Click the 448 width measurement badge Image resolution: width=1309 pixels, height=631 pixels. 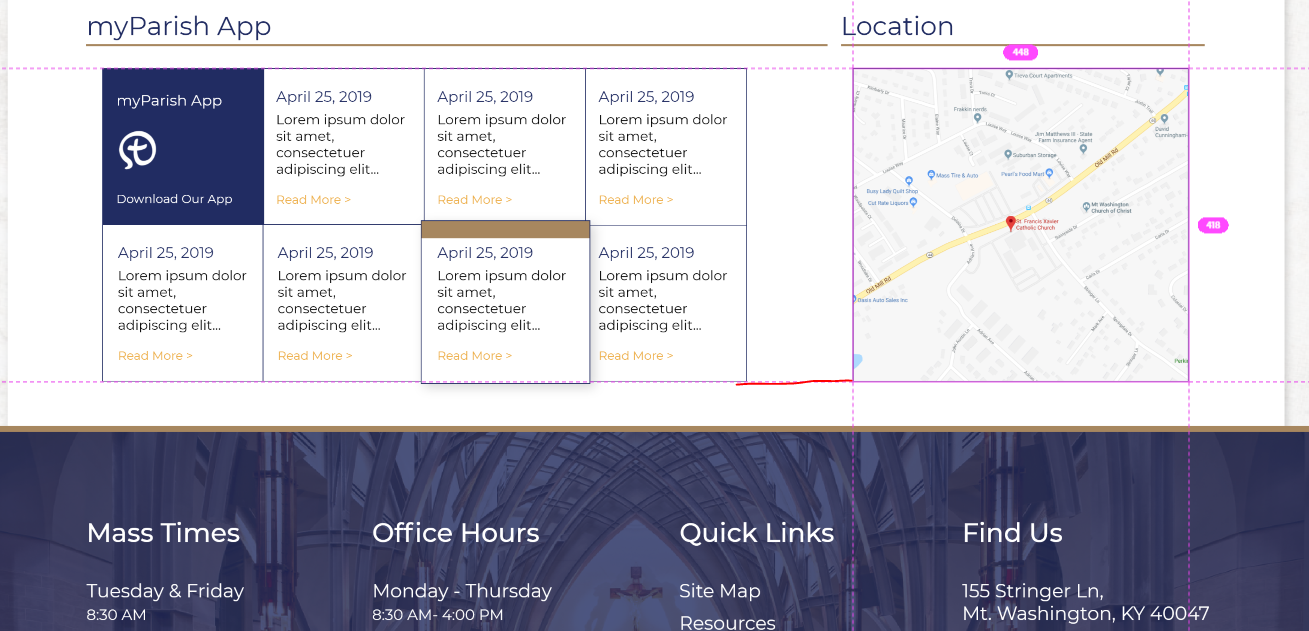click(1020, 52)
